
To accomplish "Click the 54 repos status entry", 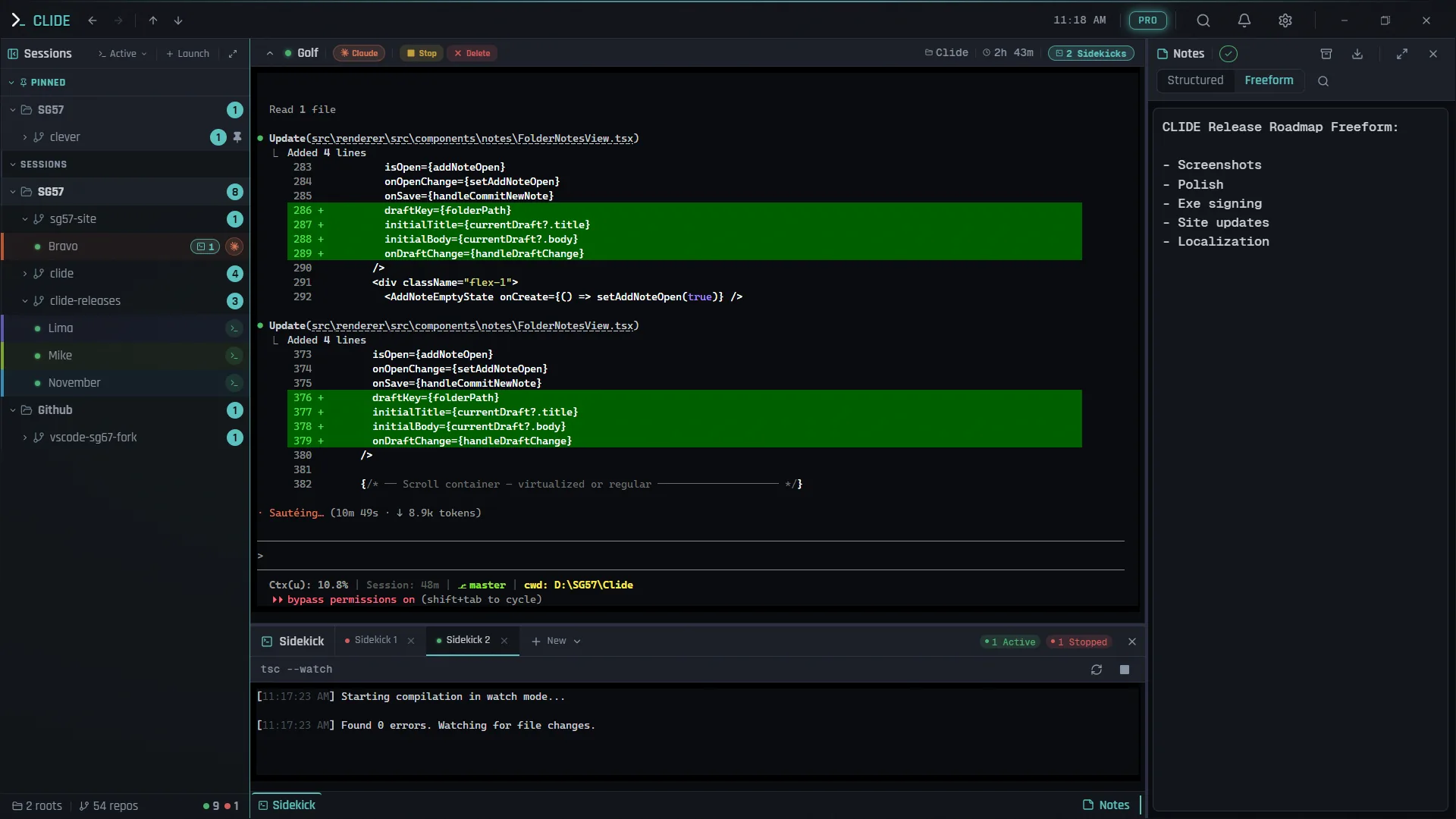I will tap(108, 806).
